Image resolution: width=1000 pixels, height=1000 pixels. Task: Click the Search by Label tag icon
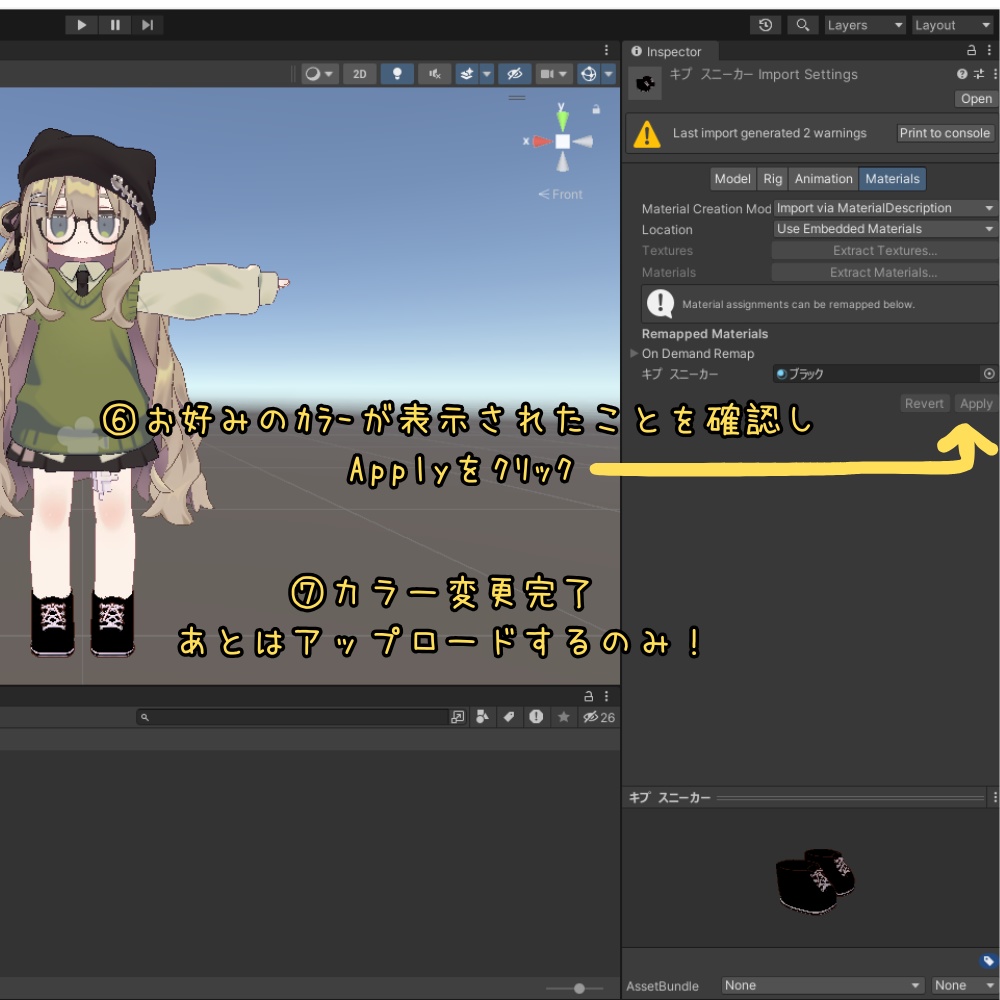pyautogui.click(x=509, y=717)
